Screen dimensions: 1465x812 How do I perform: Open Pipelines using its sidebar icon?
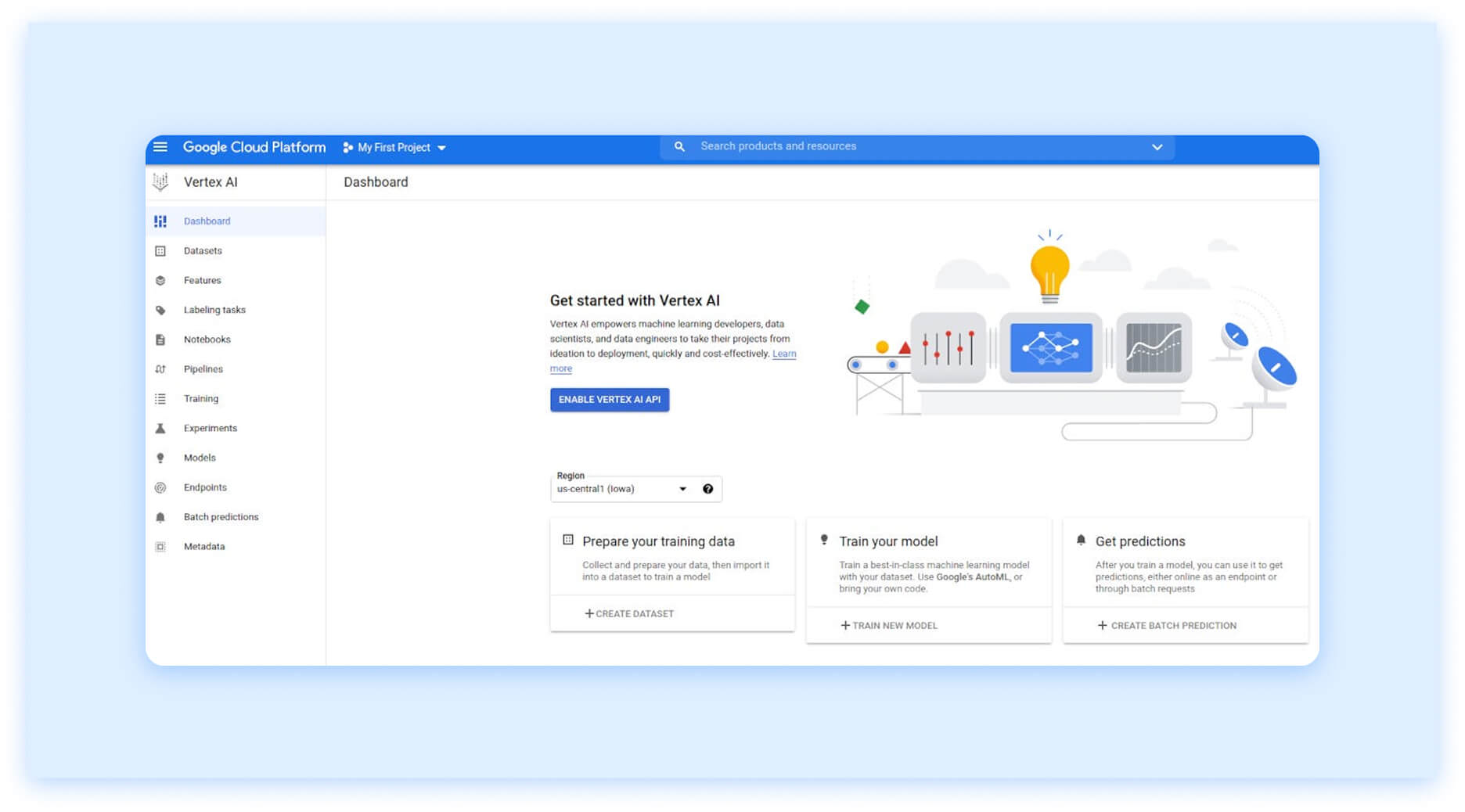point(160,368)
